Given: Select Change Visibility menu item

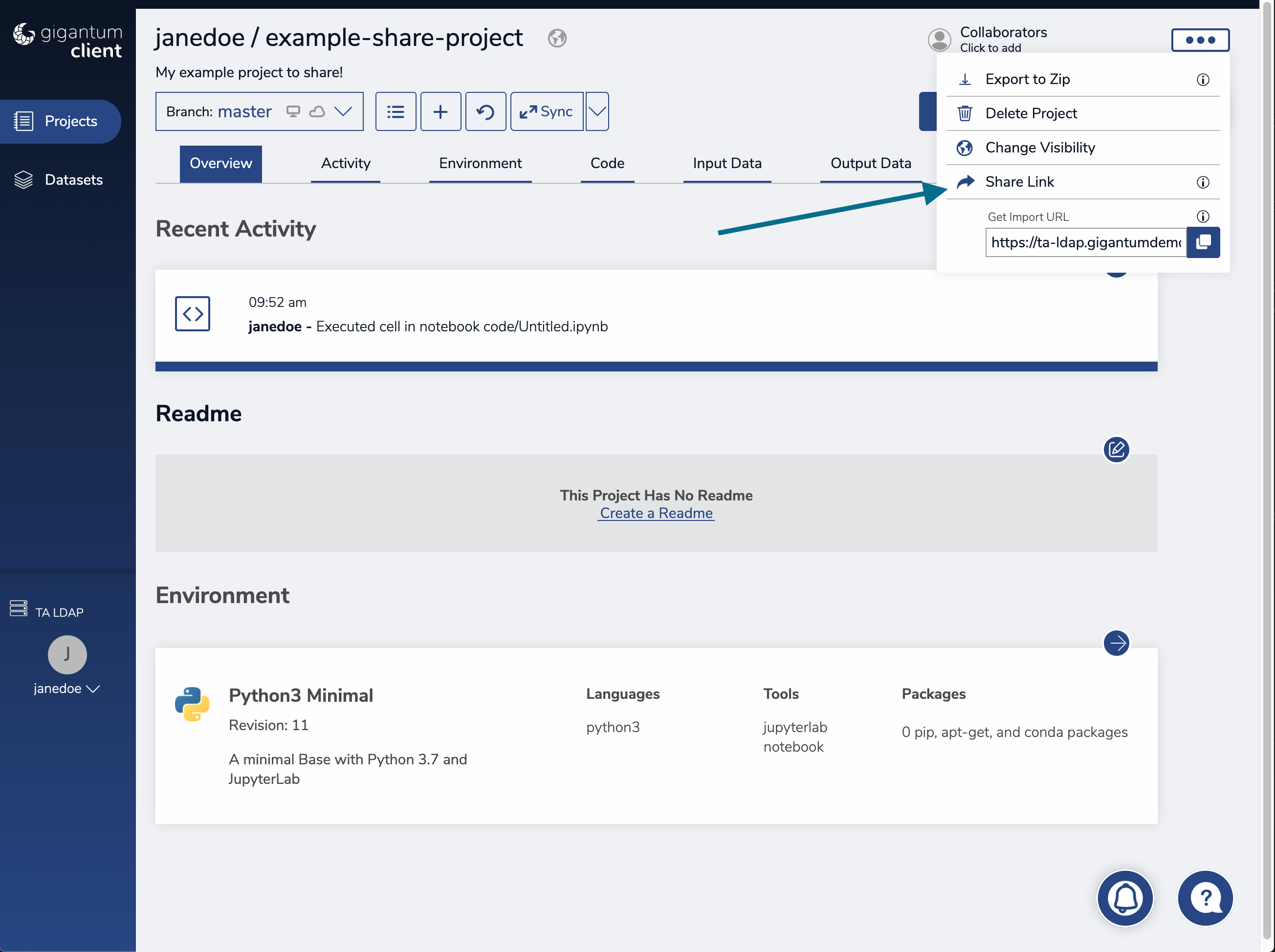Looking at the screenshot, I should [x=1040, y=148].
